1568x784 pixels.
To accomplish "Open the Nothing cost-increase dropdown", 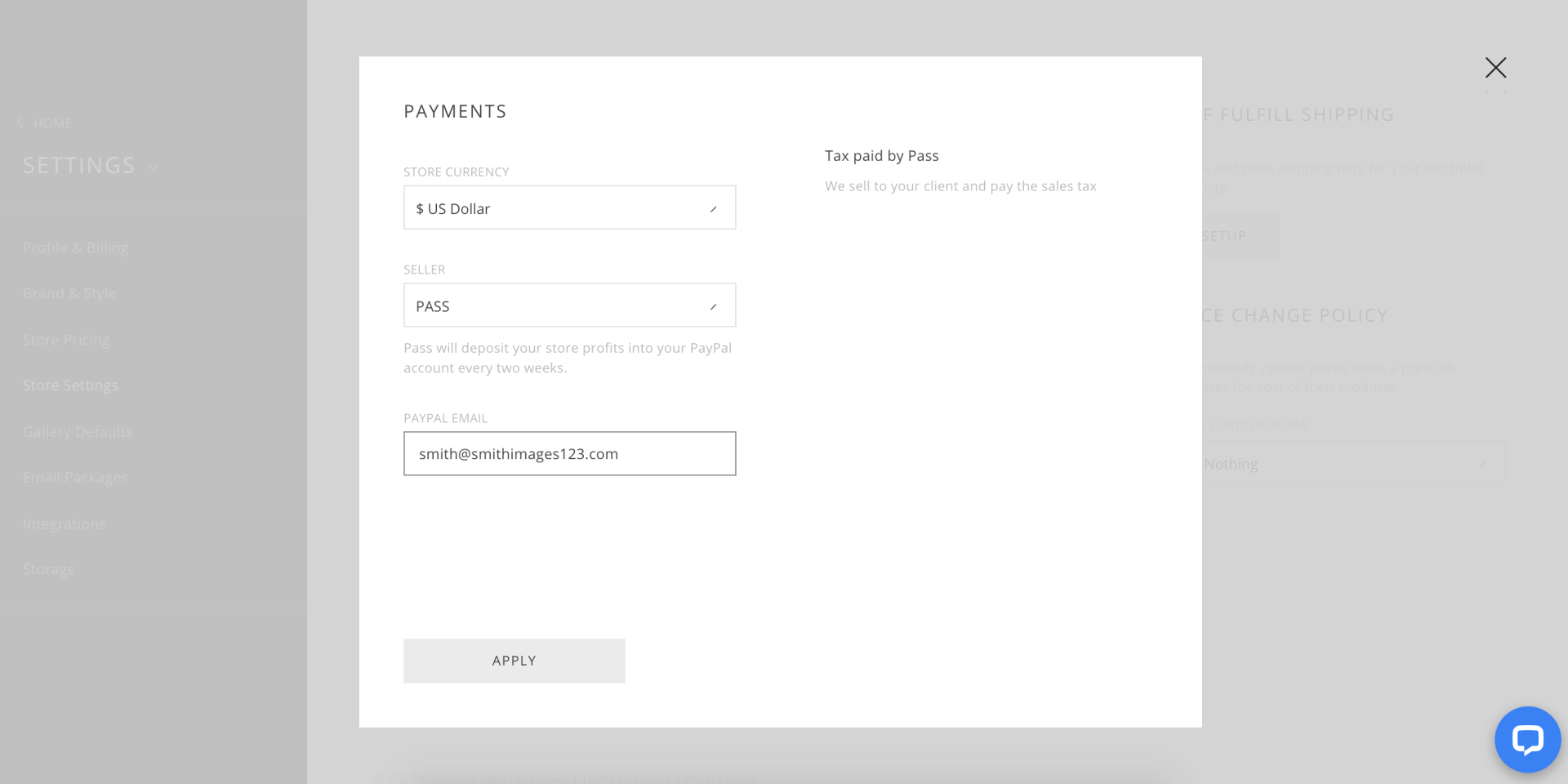I will pyautogui.click(x=1352, y=464).
